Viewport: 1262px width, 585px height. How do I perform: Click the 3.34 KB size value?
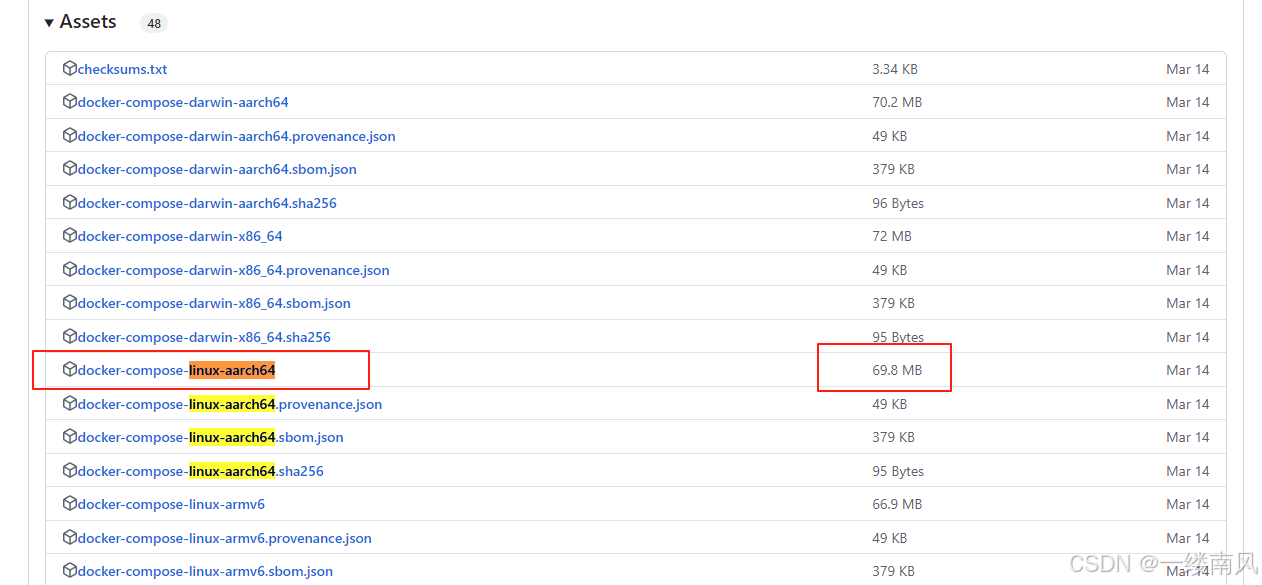click(x=895, y=69)
